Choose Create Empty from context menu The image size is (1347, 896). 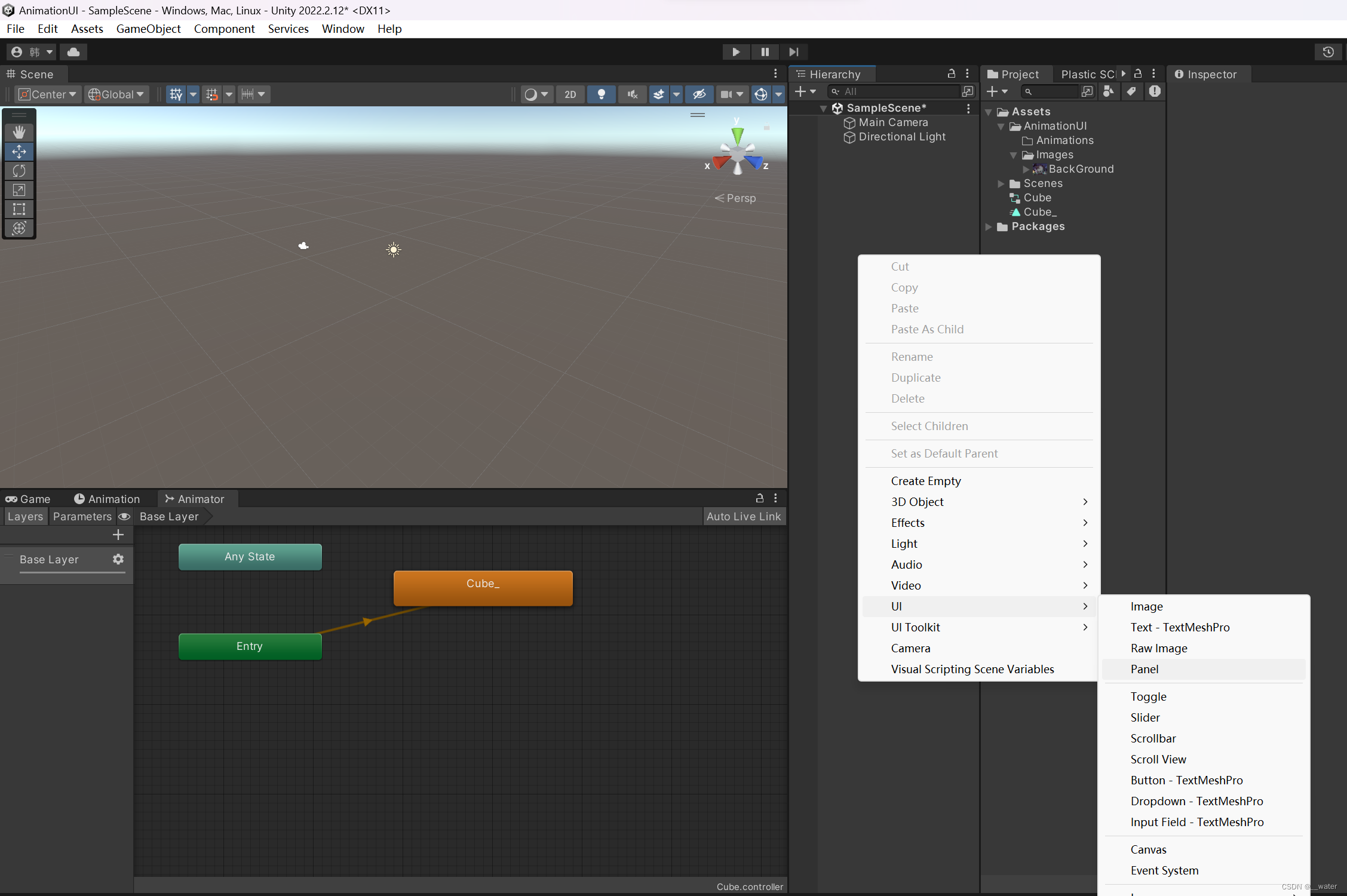[979, 481]
